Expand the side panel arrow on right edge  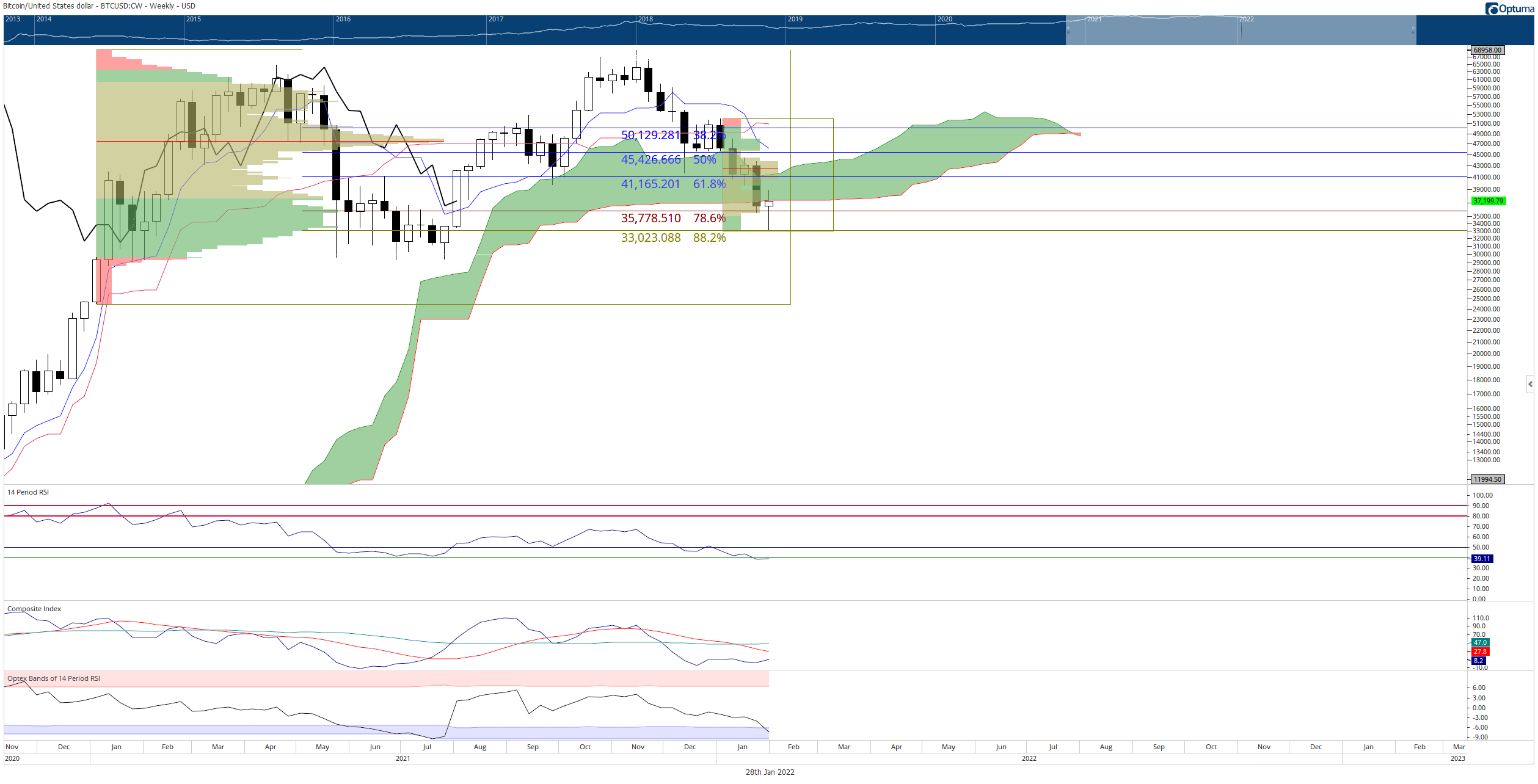(1530, 384)
